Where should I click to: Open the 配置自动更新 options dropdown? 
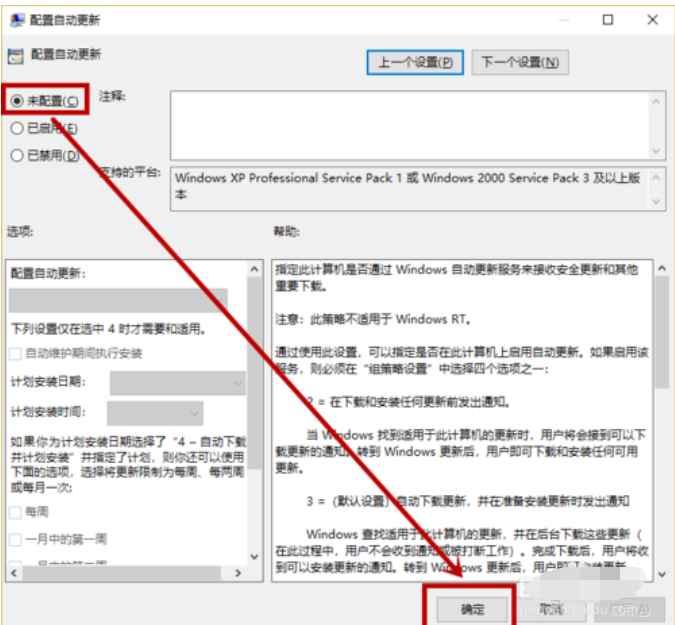(118, 299)
